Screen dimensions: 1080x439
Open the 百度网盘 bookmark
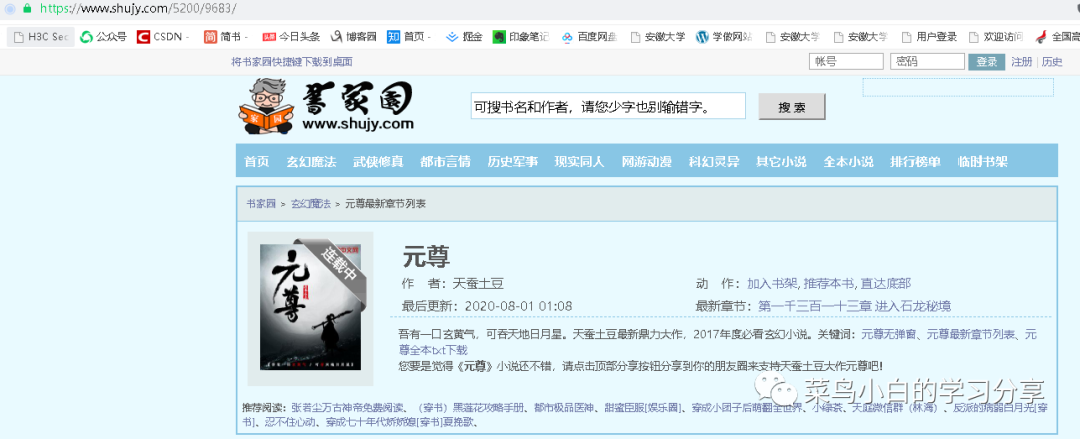click(x=590, y=37)
